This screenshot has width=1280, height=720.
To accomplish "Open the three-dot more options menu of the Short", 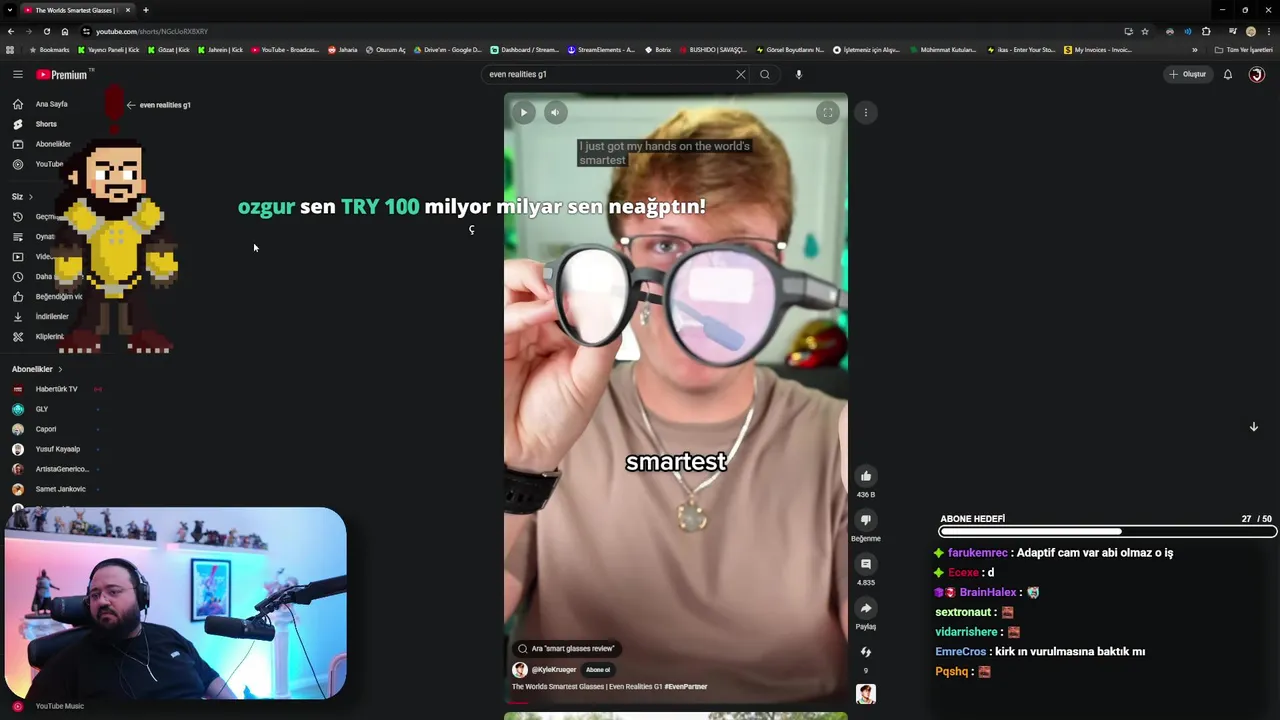I will (866, 113).
